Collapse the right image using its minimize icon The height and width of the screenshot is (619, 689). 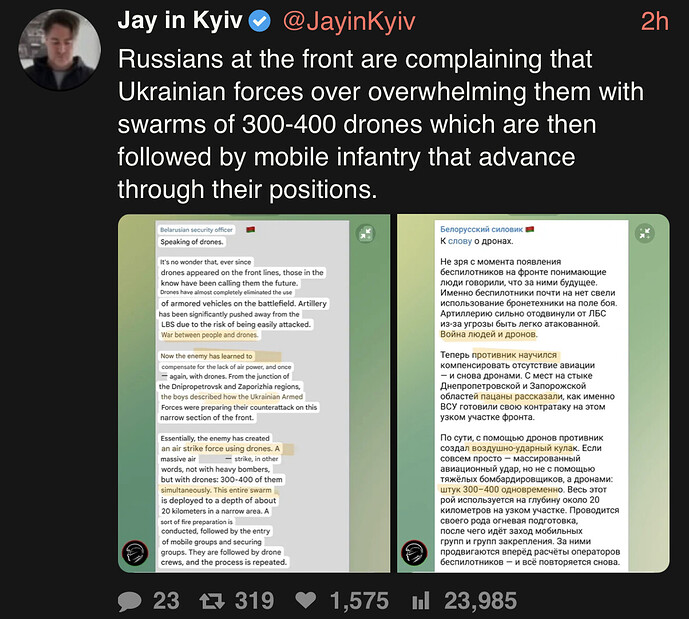645,233
